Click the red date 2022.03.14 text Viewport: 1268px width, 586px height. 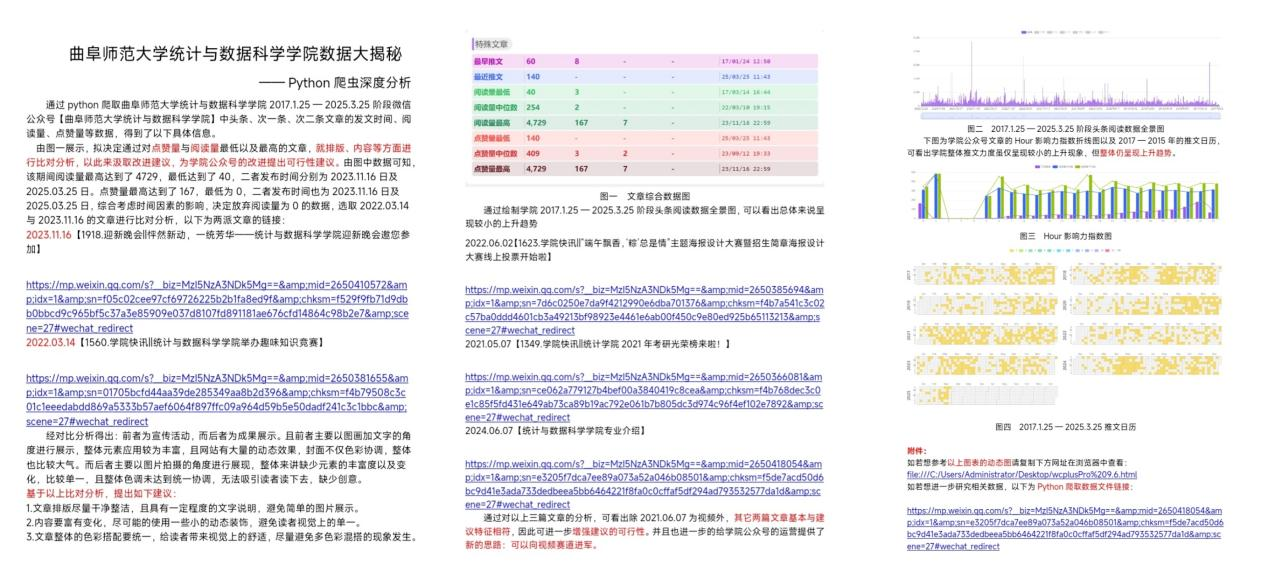click(x=49, y=342)
